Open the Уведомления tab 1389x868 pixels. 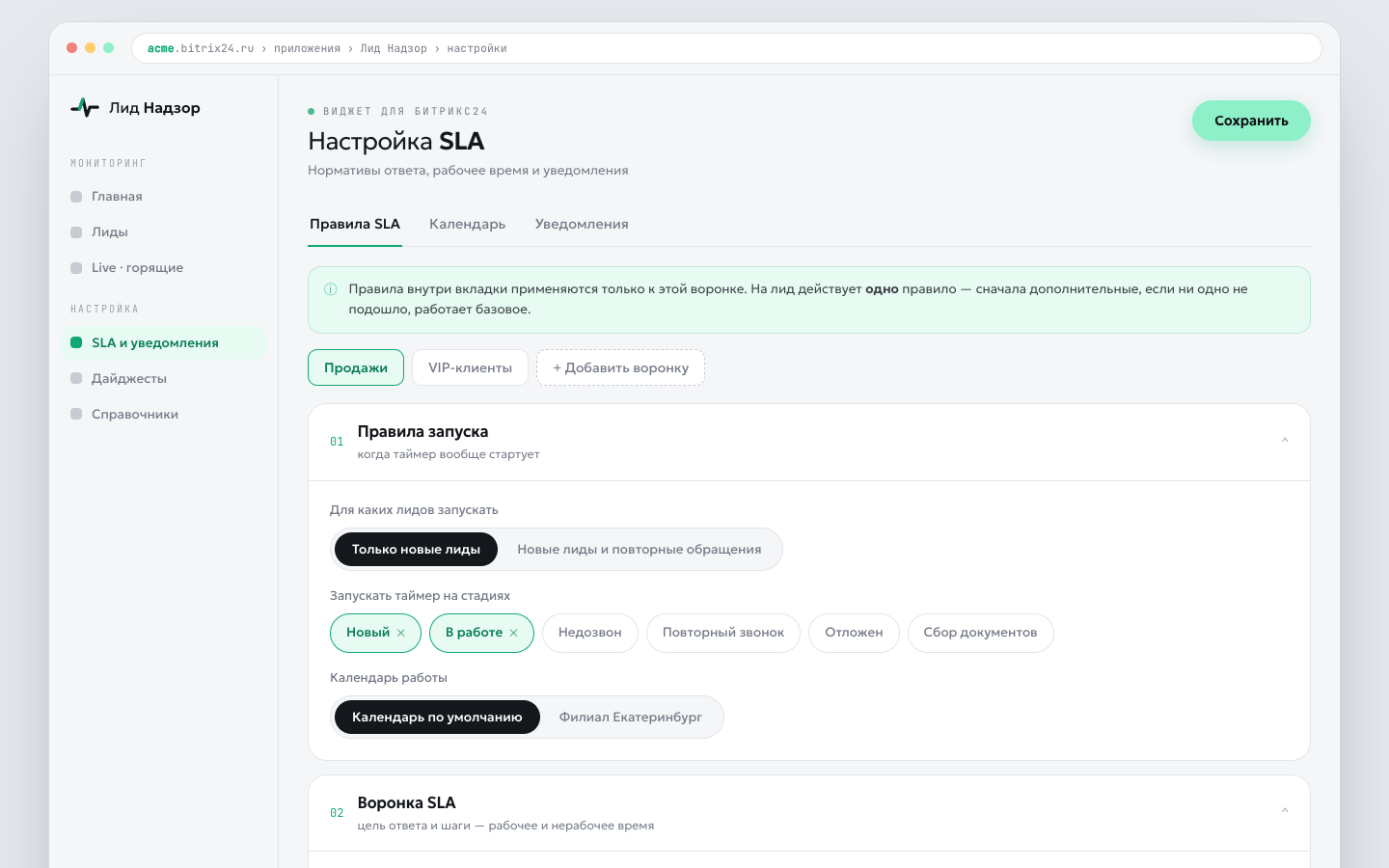click(582, 225)
